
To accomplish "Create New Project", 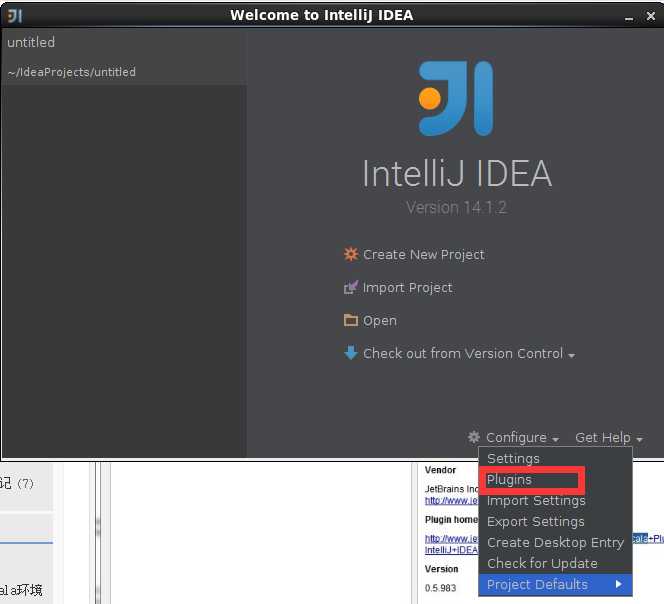I will click(x=423, y=255).
